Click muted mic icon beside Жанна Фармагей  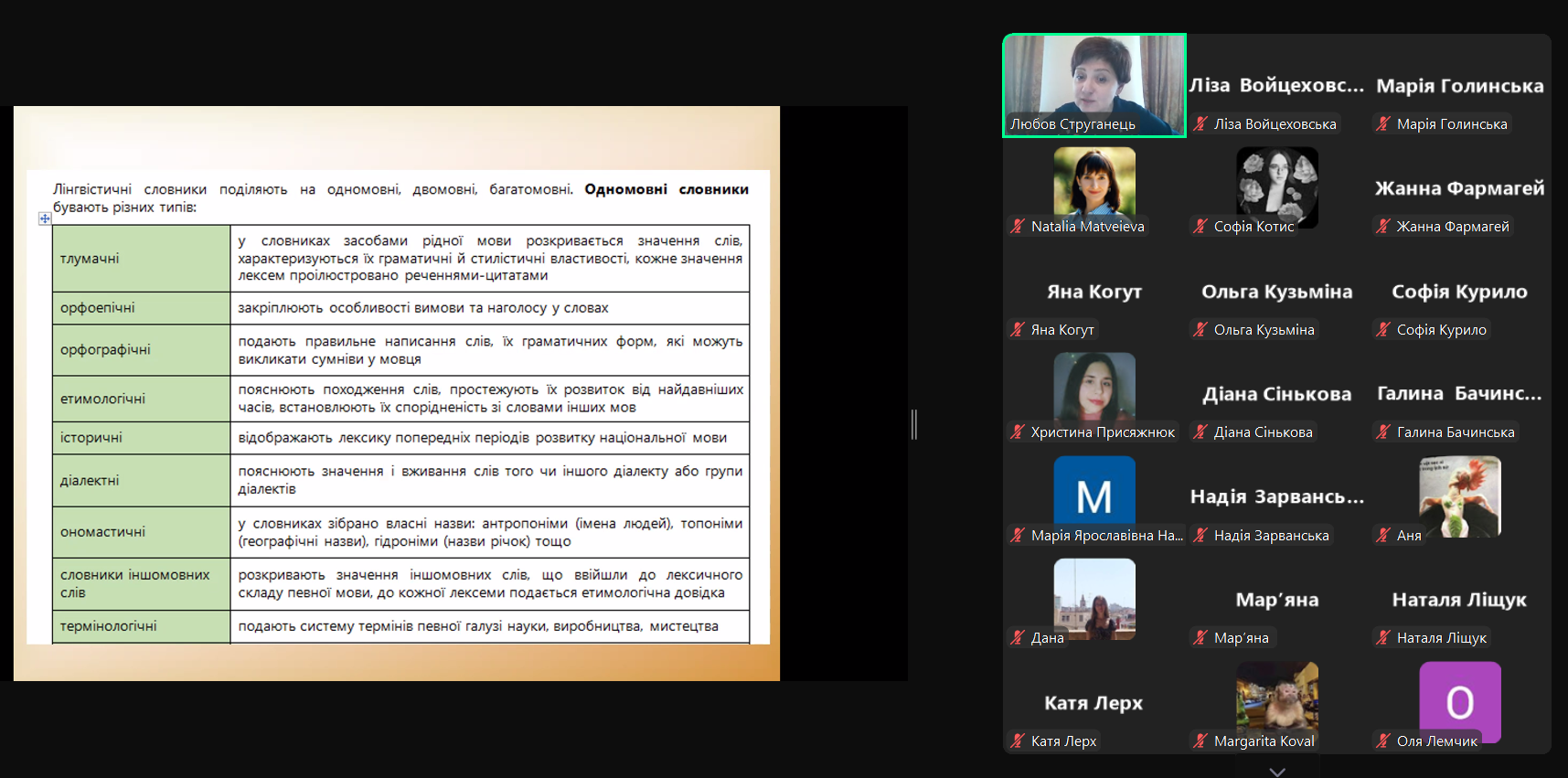click(1383, 227)
